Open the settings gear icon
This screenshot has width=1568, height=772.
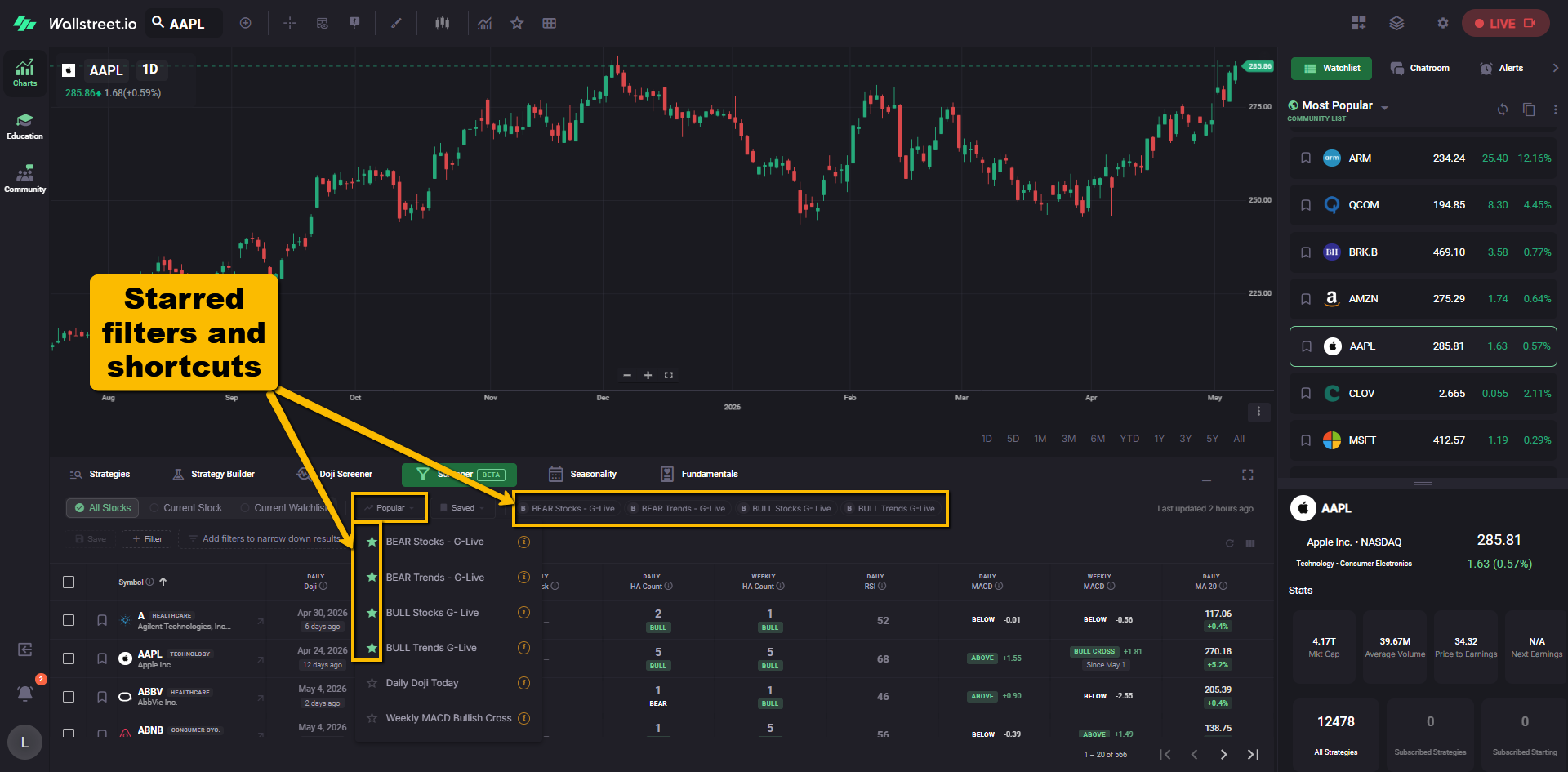tap(1442, 23)
